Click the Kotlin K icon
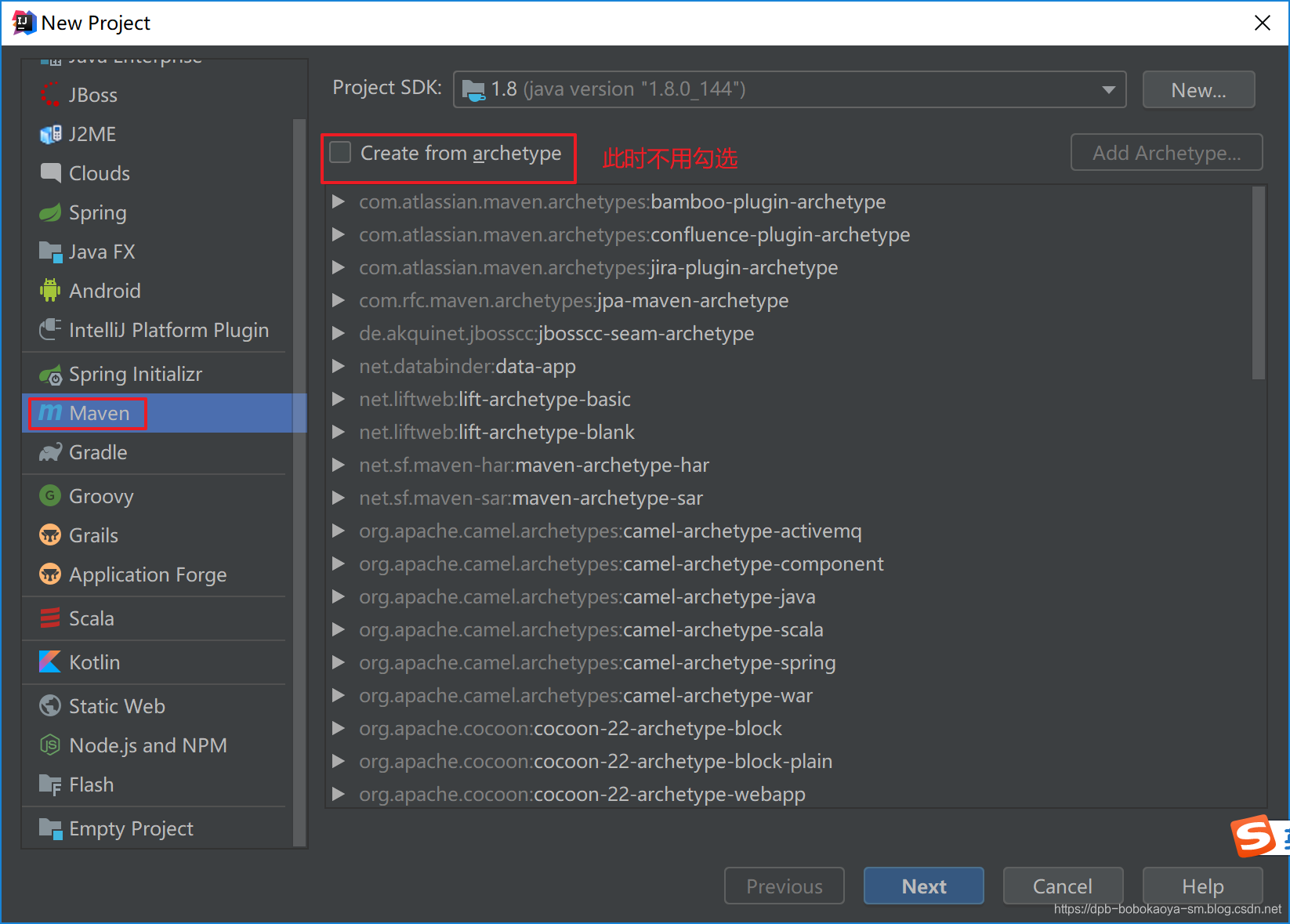This screenshot has height=924, width=1290. pos(50,662)
